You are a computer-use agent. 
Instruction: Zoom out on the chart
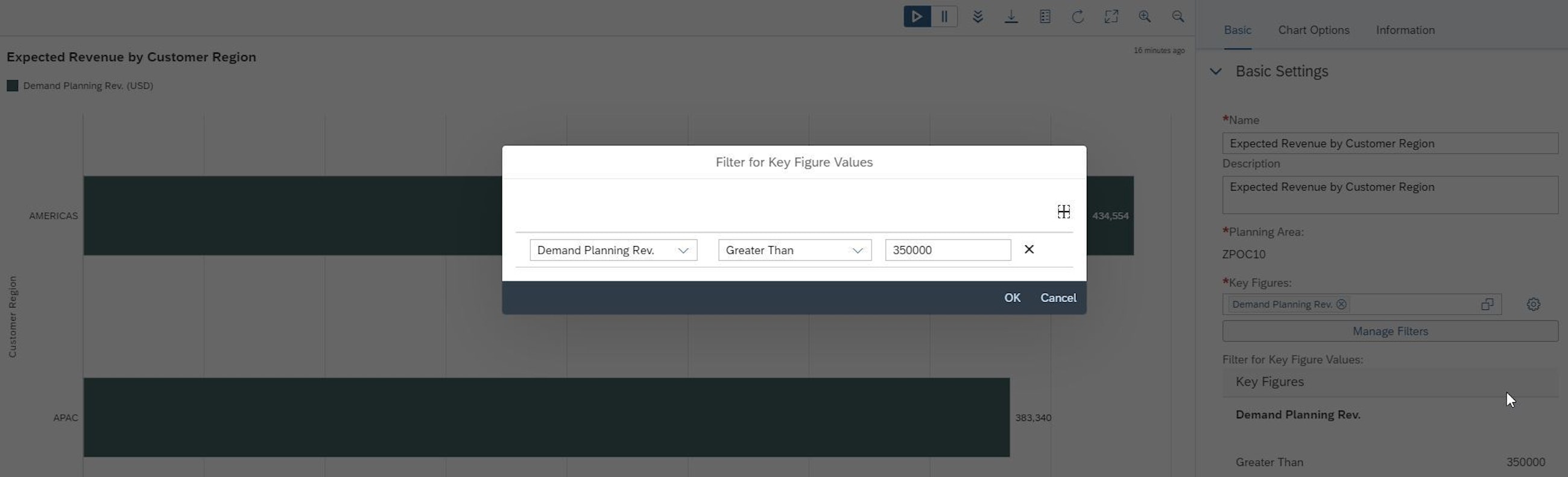coord(1177,17)
